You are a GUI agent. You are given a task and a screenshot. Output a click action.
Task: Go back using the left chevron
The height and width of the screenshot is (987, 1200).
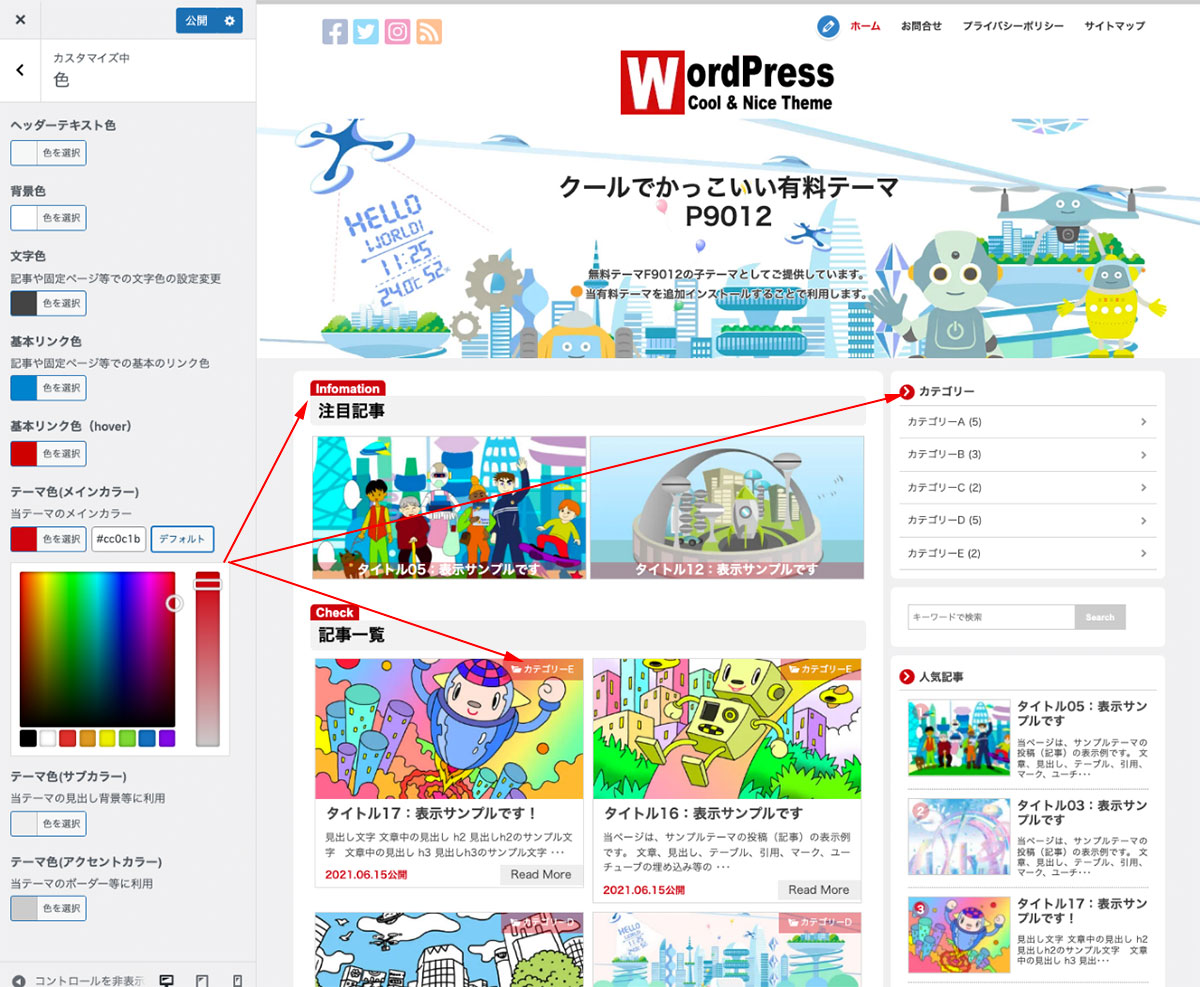[x=20, y=70]
